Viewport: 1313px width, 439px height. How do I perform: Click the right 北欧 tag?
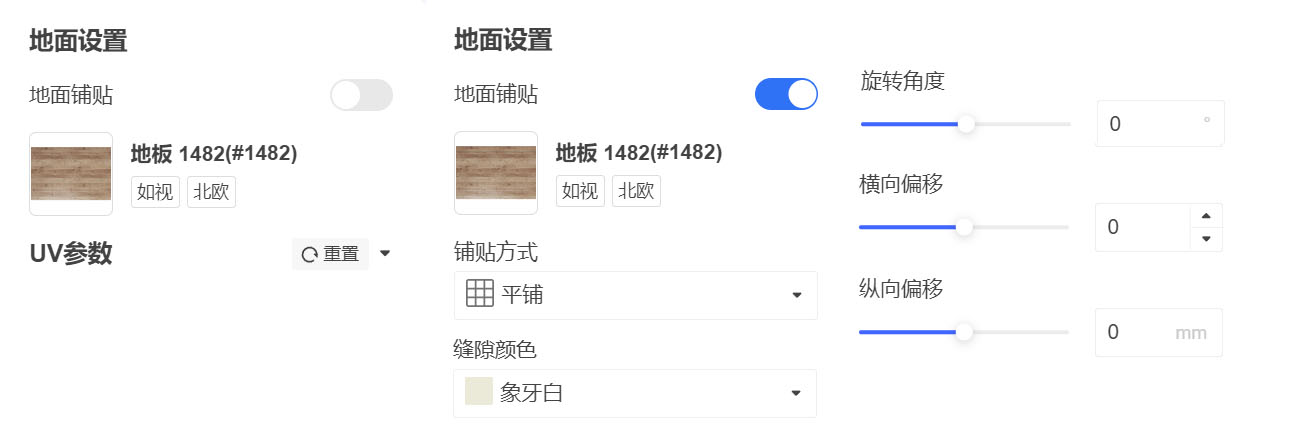(636, 191)
